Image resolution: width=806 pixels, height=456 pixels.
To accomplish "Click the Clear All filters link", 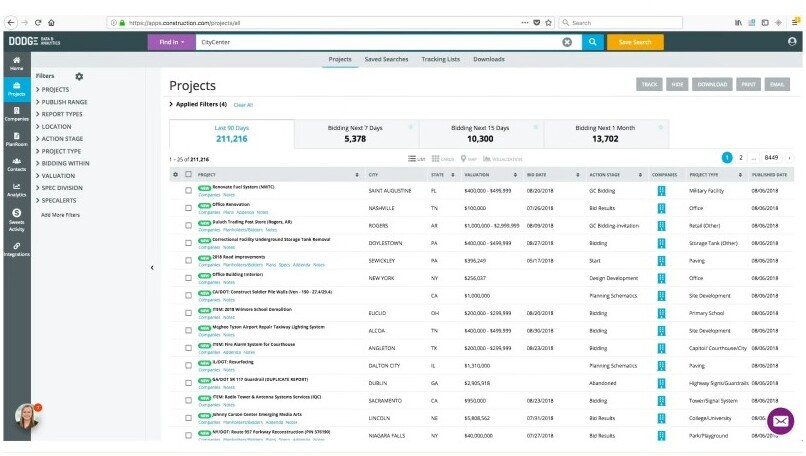I will click(243, 105).
